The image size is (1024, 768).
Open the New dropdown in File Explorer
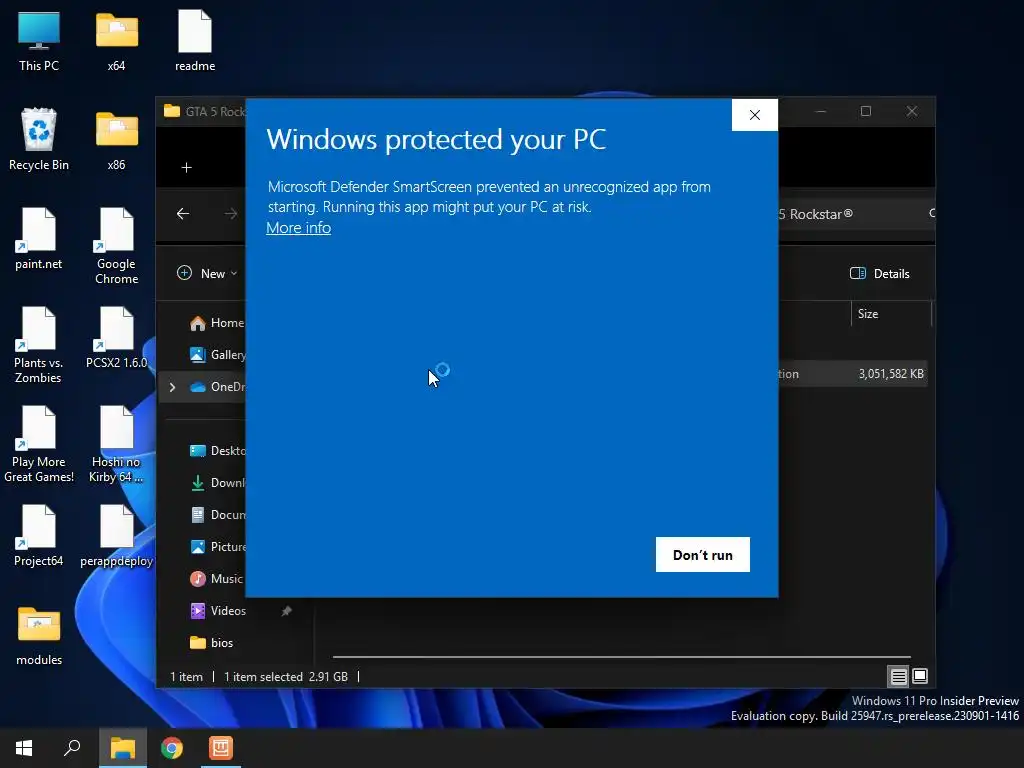tap(207, 273)
